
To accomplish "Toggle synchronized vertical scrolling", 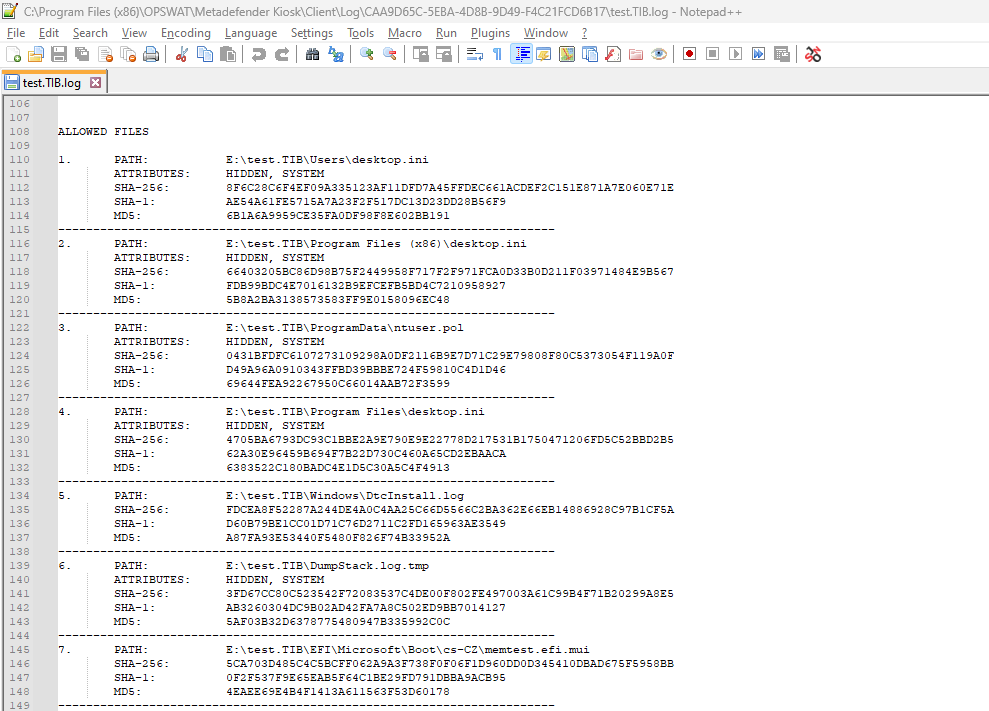I will point(421,54).
